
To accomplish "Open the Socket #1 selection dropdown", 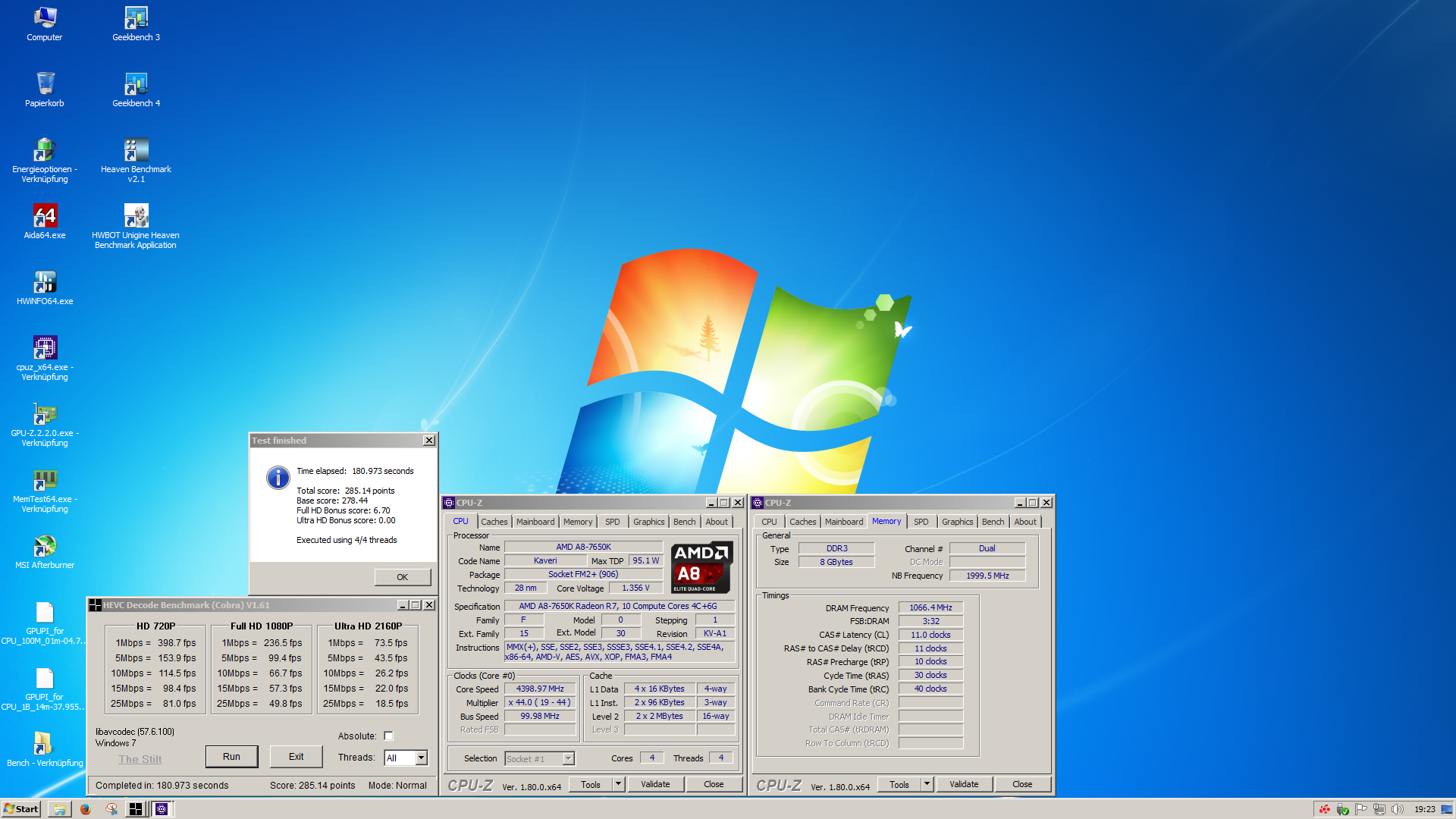I will (x=568, y=758).
